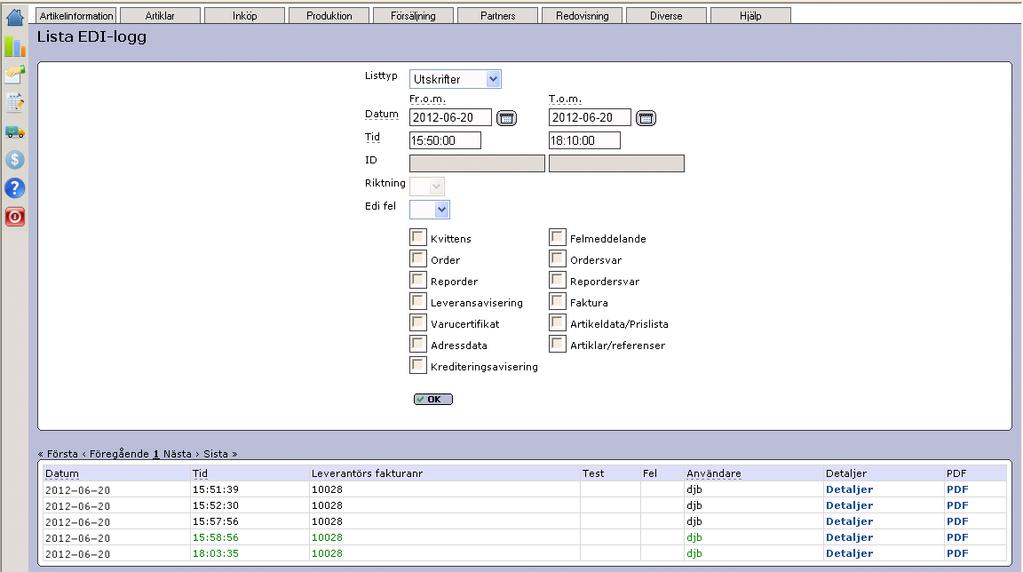This screenshot has width=1023, height=572.
Task: Click the blue question mark help icon
Action: tap(14, 188)
